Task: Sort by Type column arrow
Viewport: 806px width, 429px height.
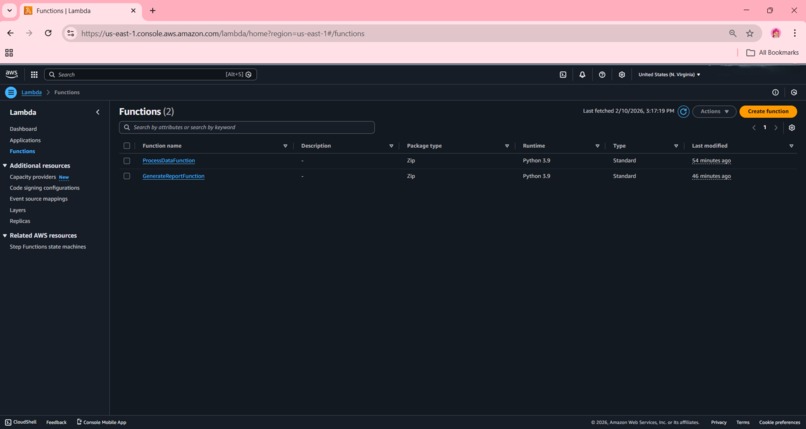Action: [x=676, y=146]
